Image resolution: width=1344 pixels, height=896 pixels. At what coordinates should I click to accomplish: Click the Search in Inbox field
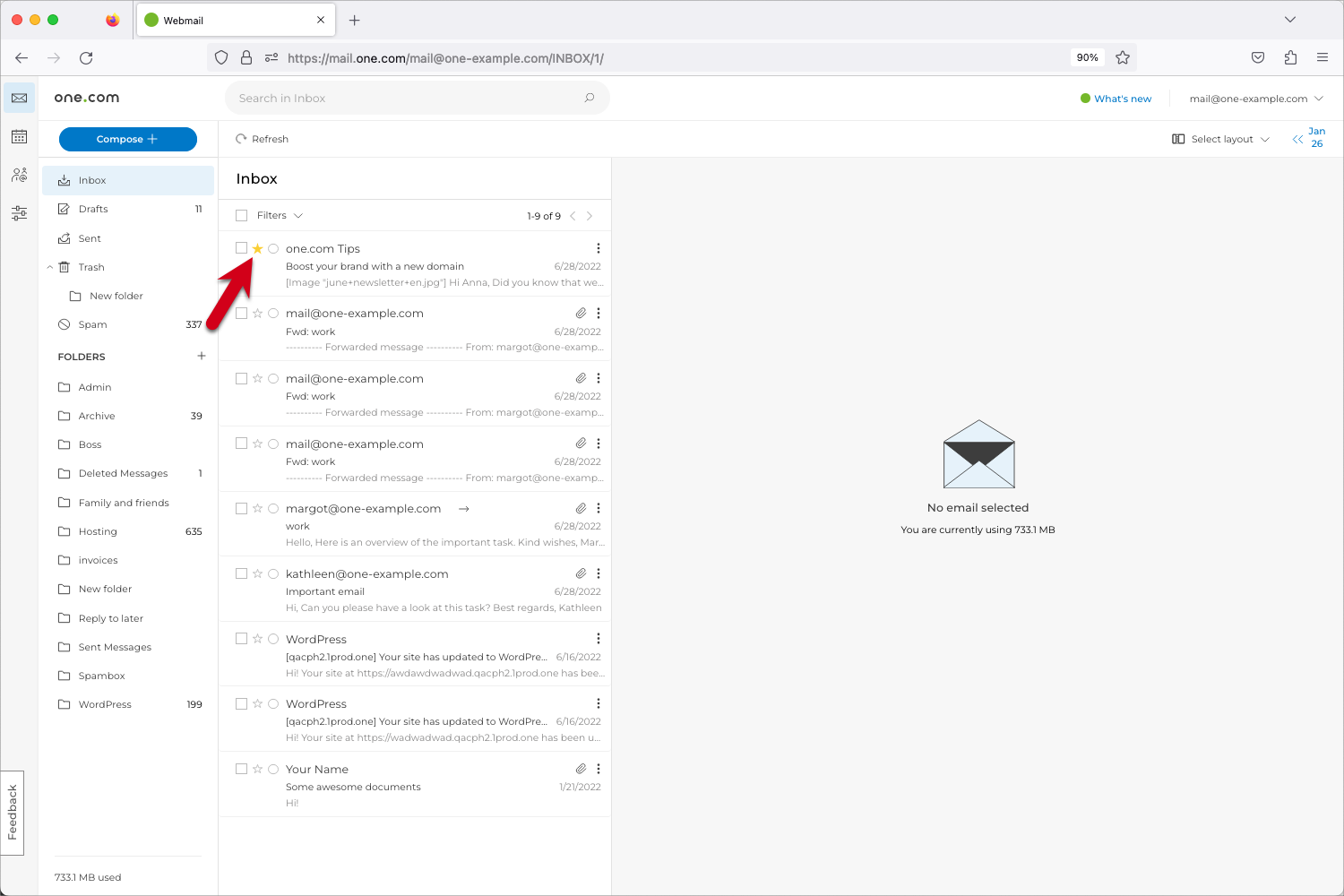click(x=403, y=99)
